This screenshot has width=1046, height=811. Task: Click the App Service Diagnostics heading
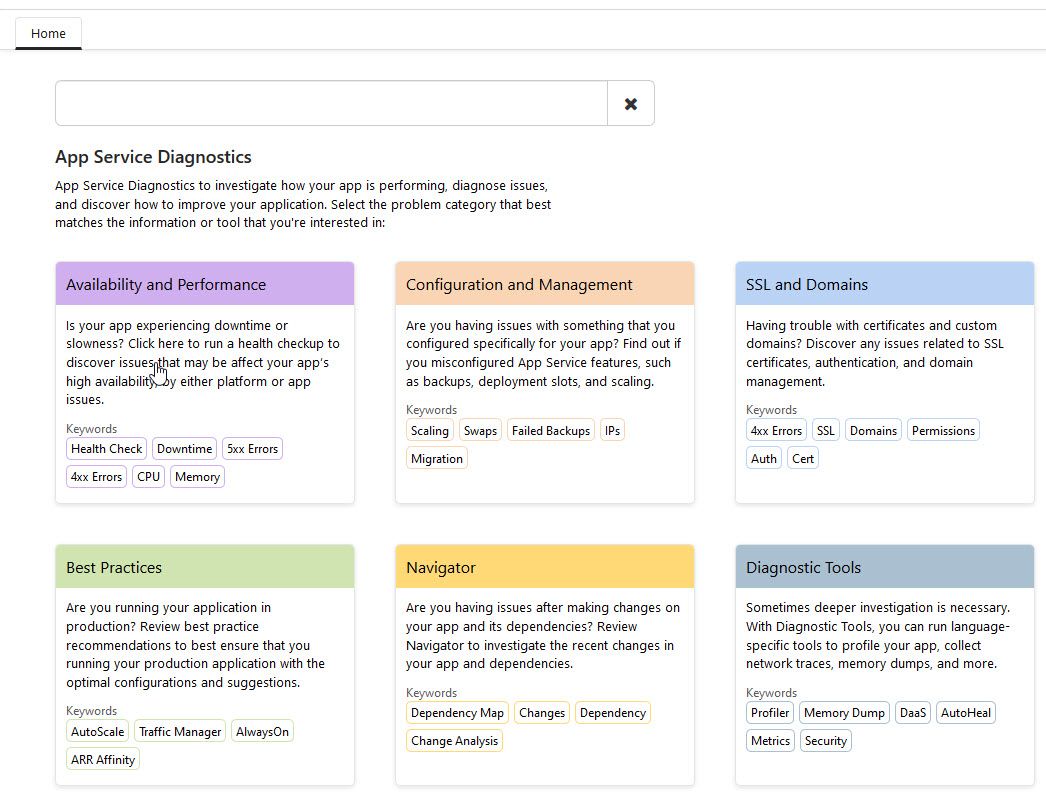(153, 157)
